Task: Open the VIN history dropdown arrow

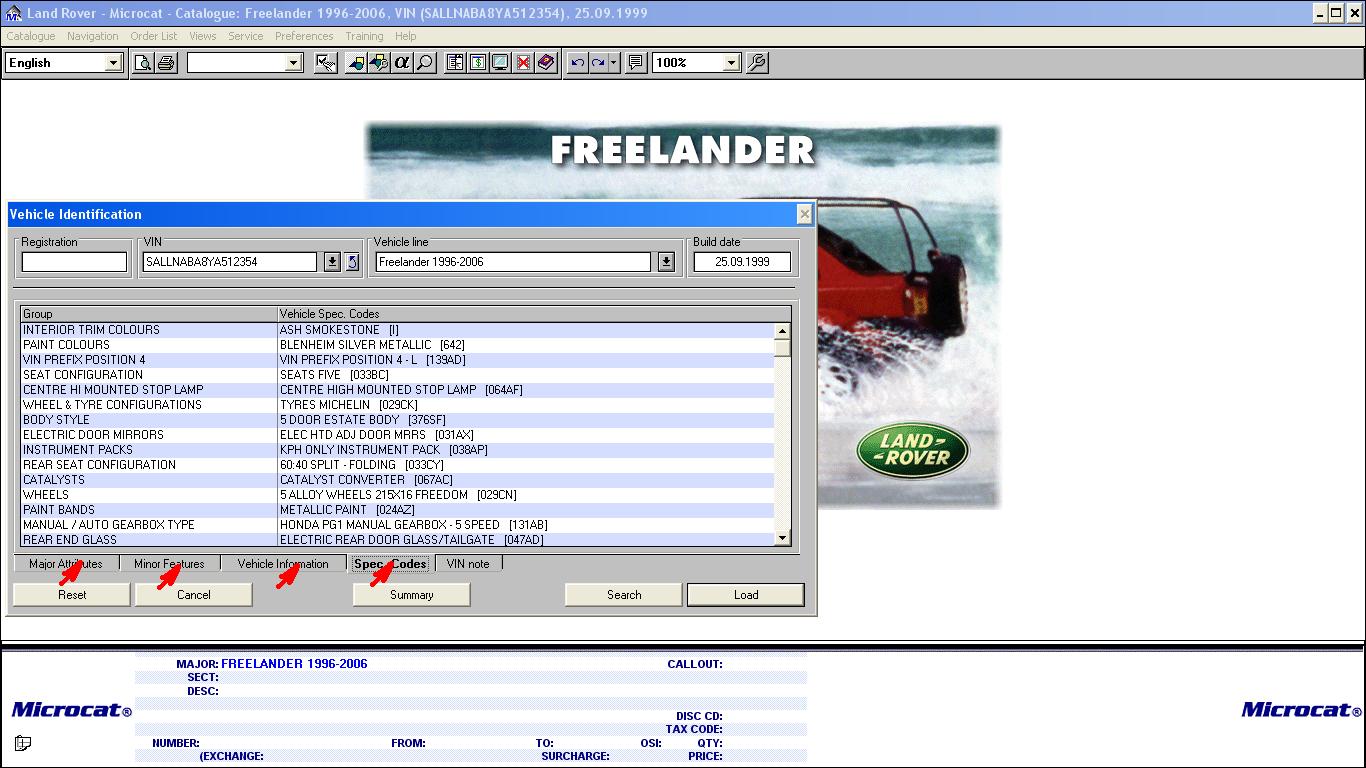Action: (x=333, y=262)
